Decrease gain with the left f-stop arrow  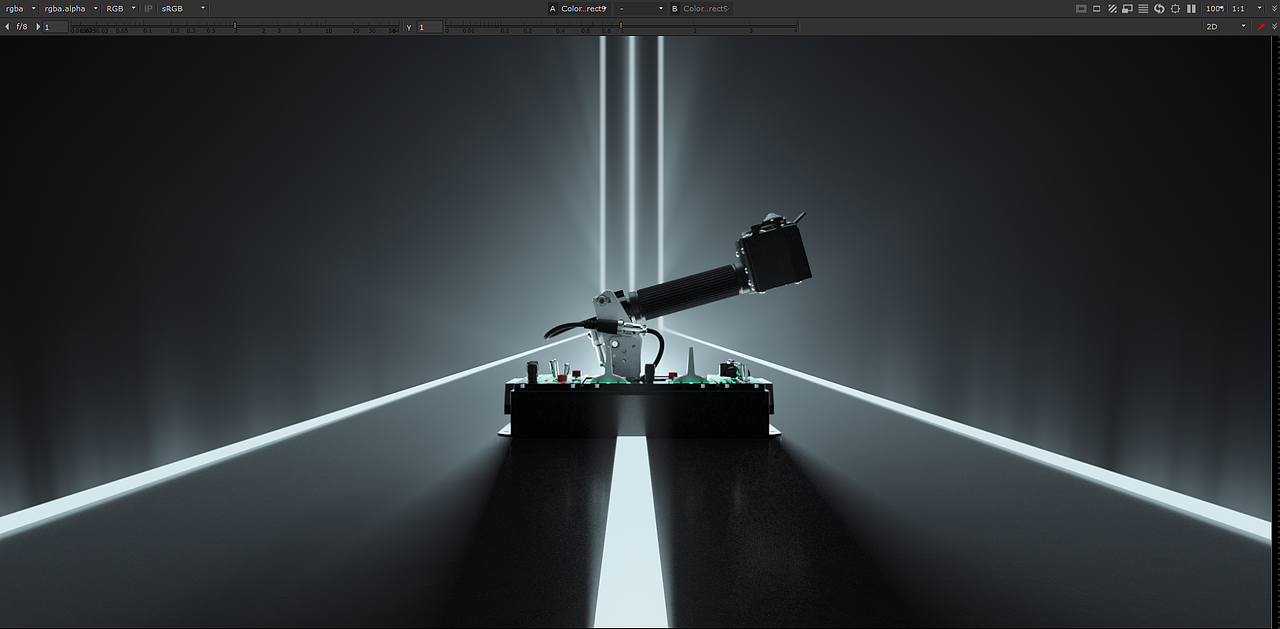pos(8,27)
